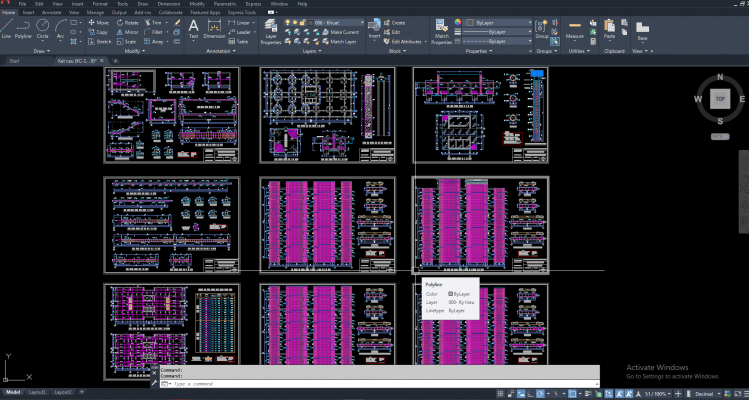This screenshot has height=400, width=749.
Task: Toggle freeze sun icon for current layer
Action: click(x=296, y=21)
